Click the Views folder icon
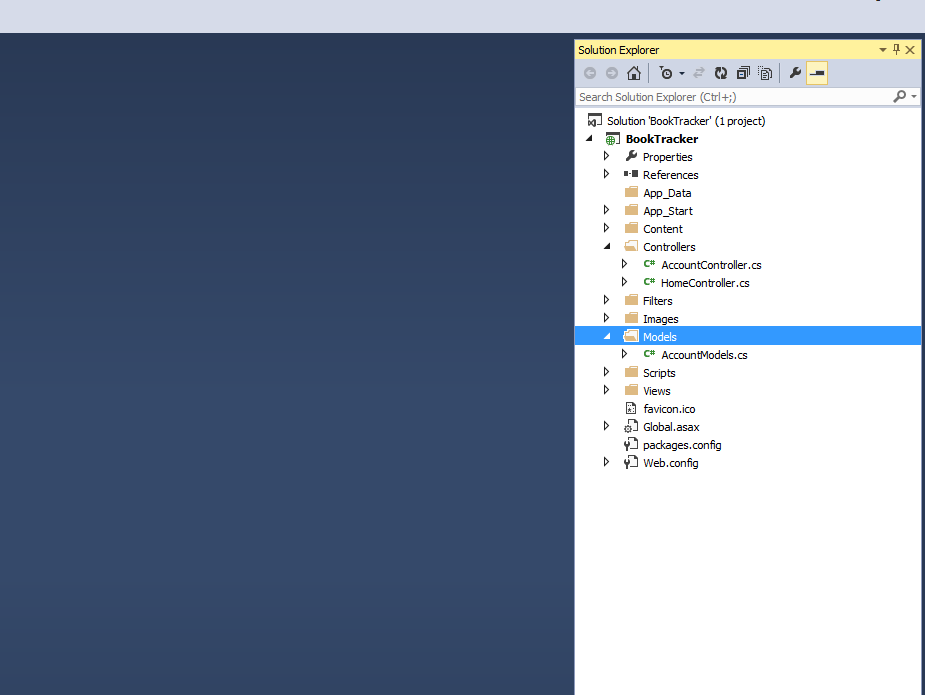This screenshot has width=925, height=695. click(631, 390)
